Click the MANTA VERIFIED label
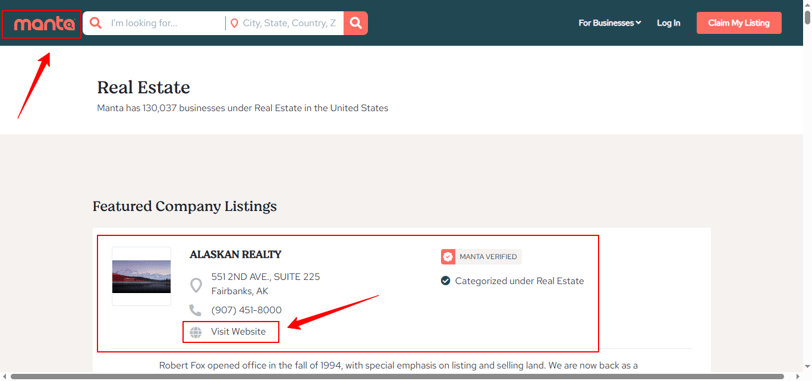The width and height of the screenshot is (812, 381). tap(488, 257)
